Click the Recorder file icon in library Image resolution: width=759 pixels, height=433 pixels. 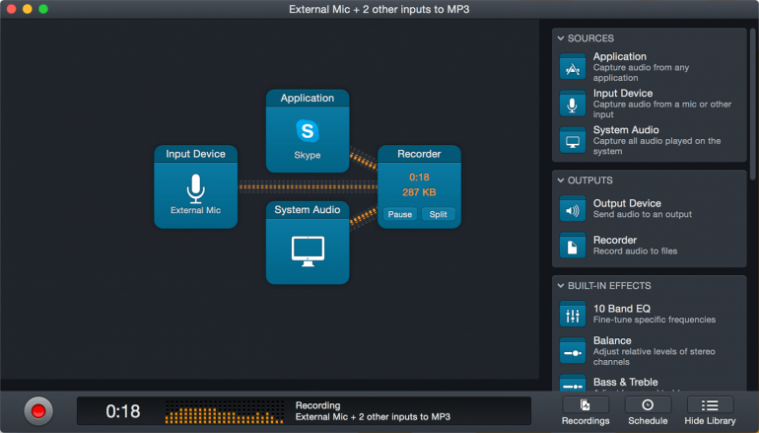point(573,246)
